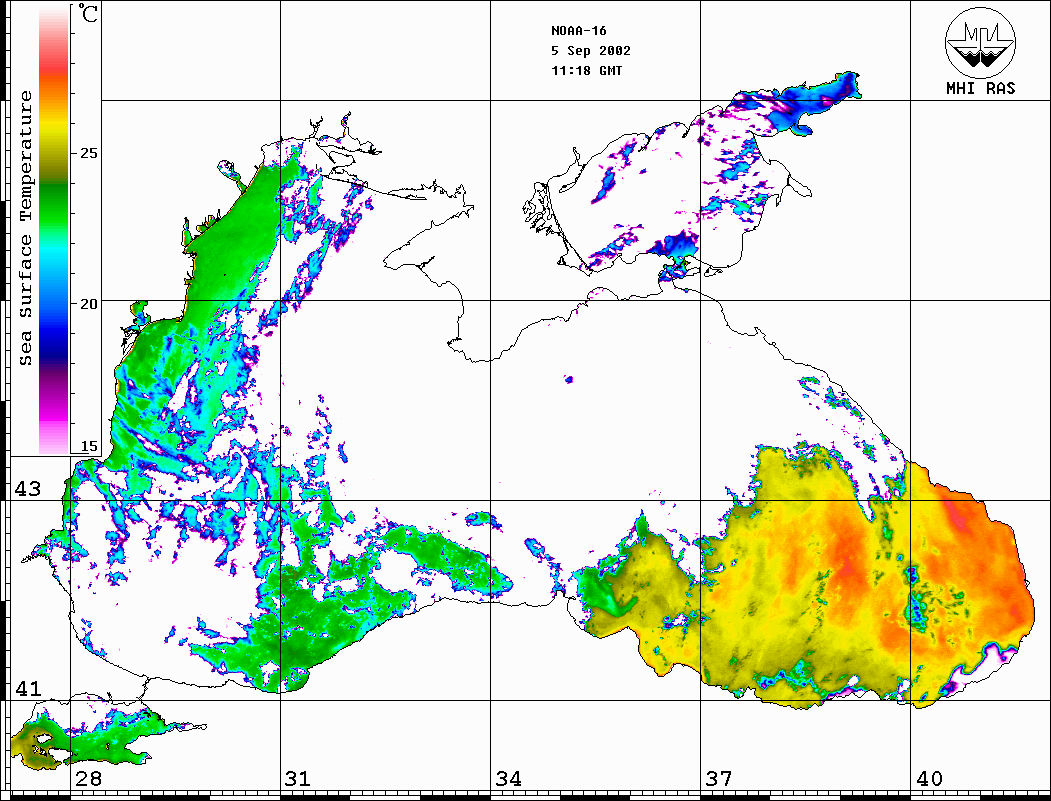The width and height of the screenshot is (1051, 801).
Task: Click the latitude label 41
Action: (x=28, y=688)
